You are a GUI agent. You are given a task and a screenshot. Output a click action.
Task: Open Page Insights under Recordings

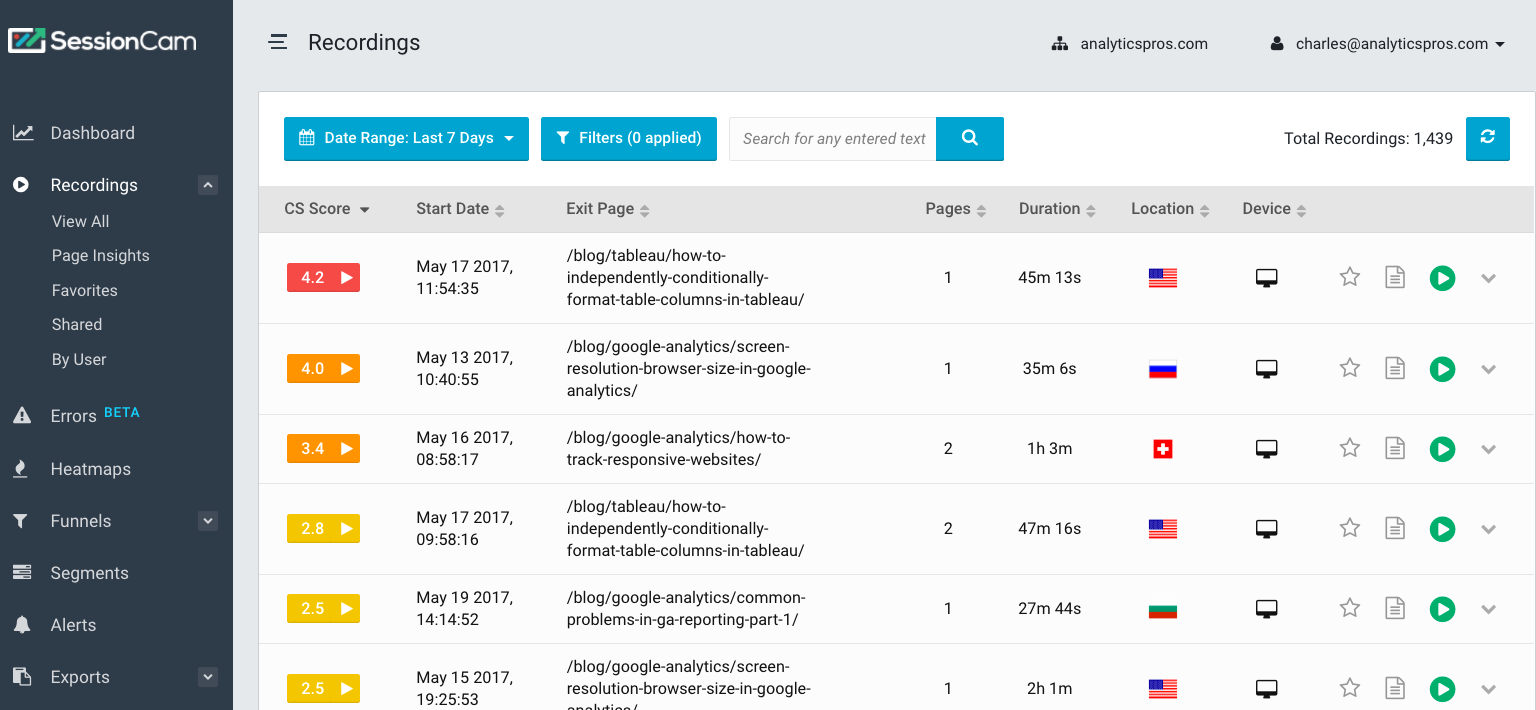[100, 255]
